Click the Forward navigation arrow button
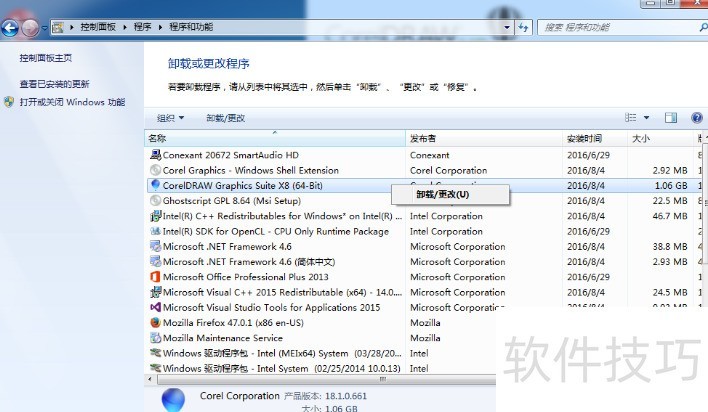708x412 pixels. click(30, 28)
